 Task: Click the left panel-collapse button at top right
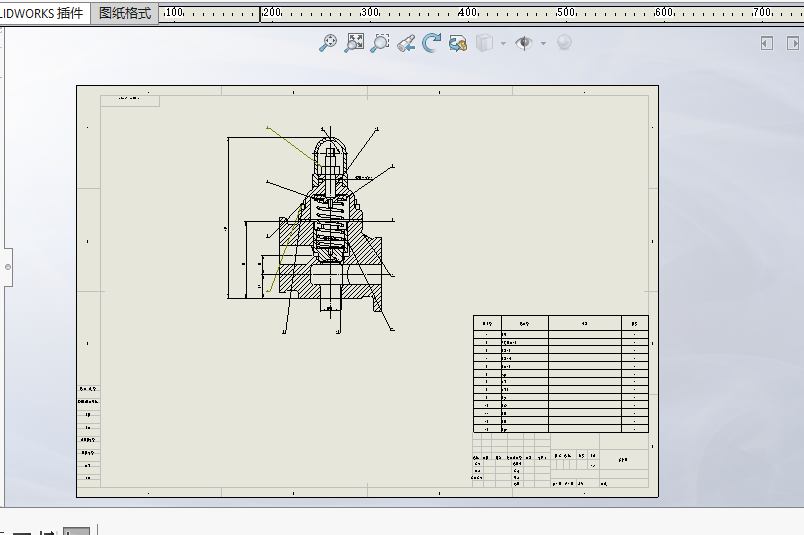(x=767, y=43)
